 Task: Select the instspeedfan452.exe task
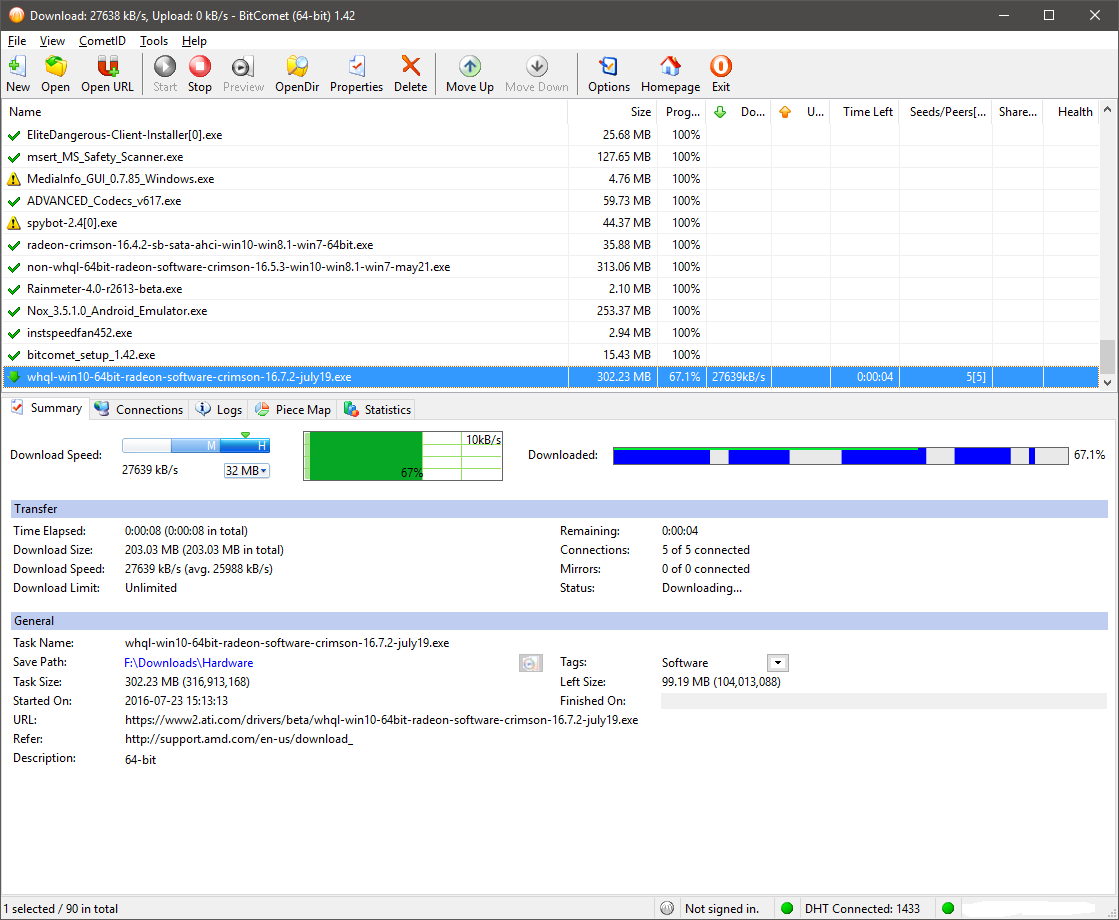point(551,333)
